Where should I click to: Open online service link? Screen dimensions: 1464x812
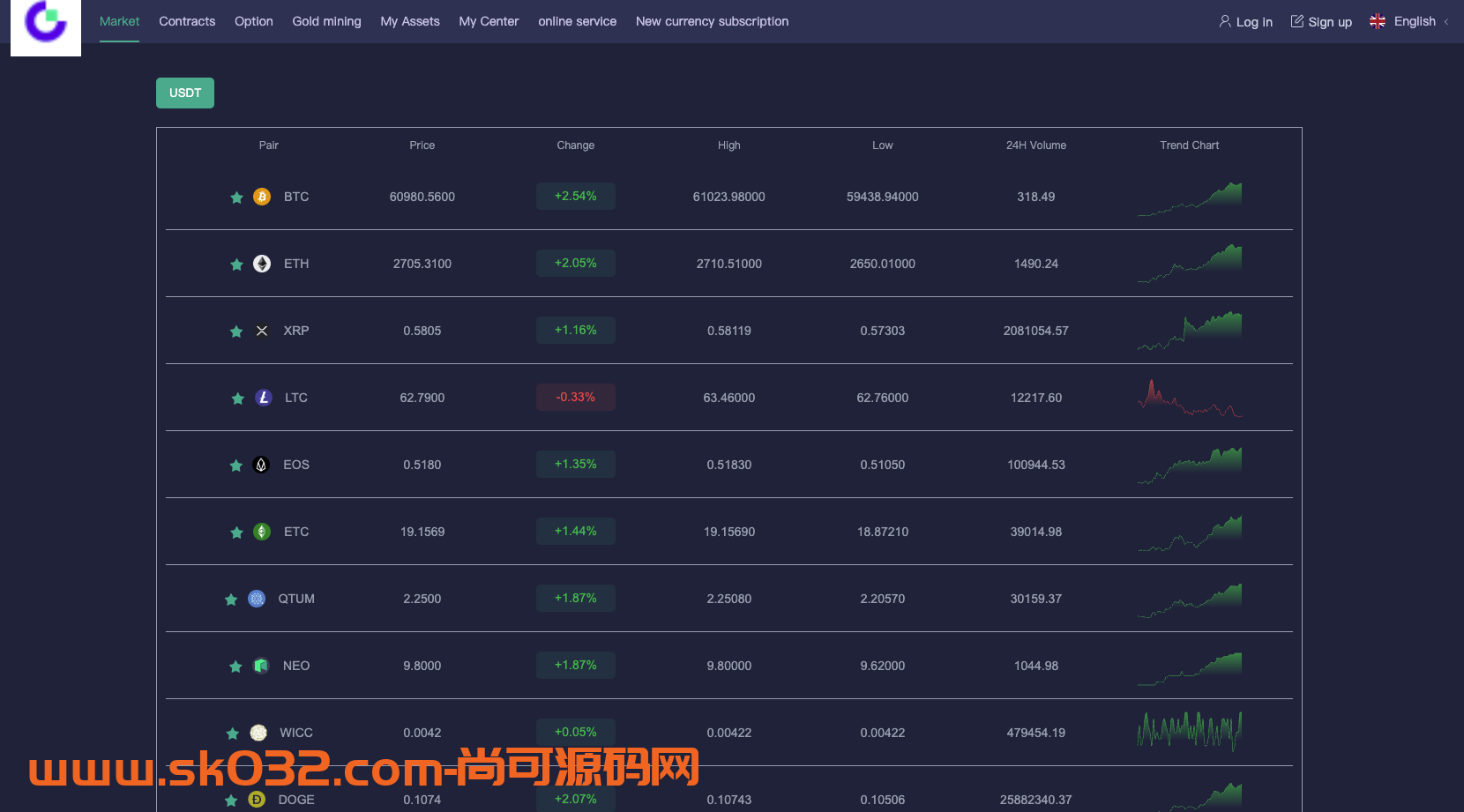[578, 21]
